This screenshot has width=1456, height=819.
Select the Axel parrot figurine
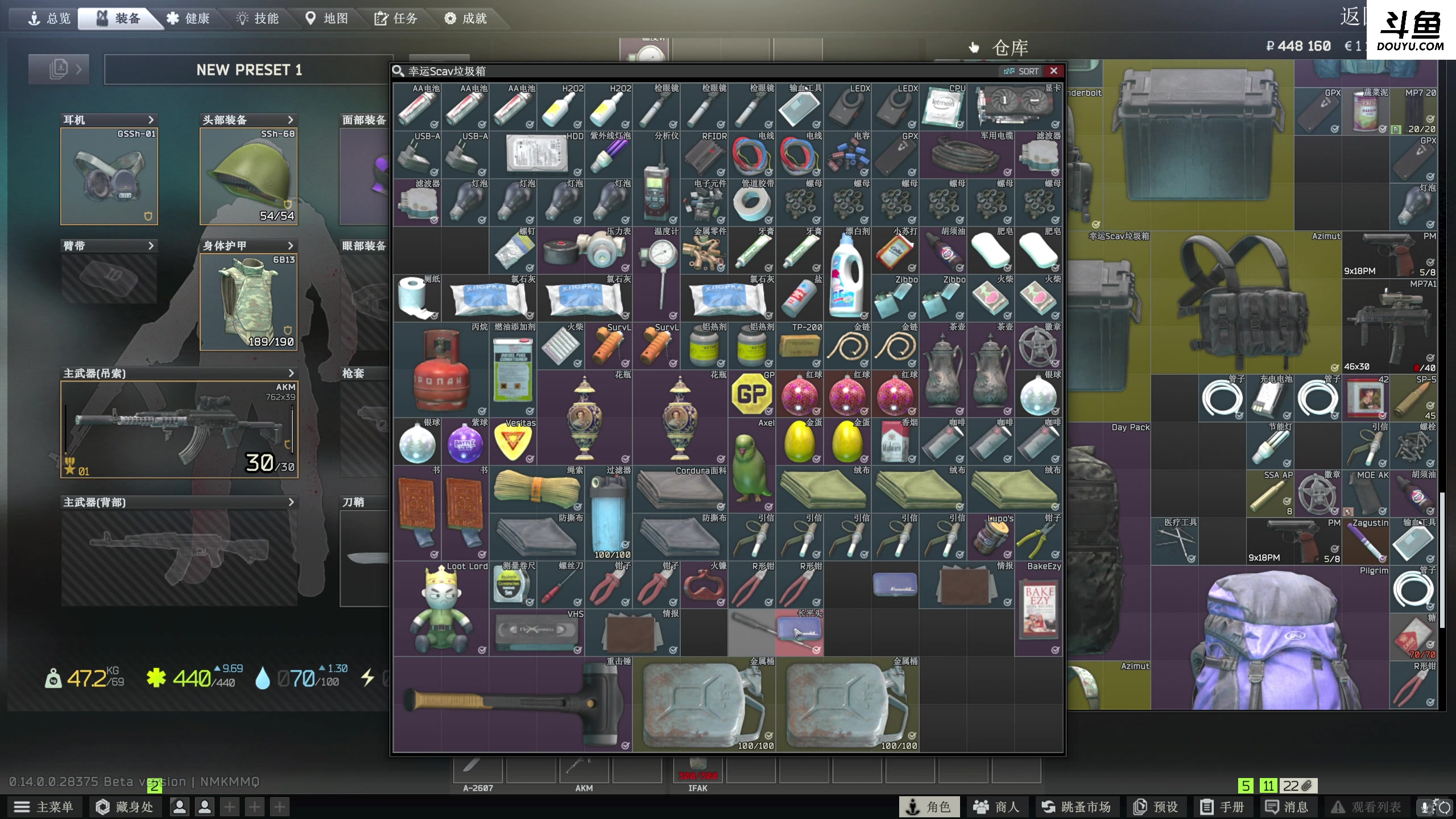point(752,465)
